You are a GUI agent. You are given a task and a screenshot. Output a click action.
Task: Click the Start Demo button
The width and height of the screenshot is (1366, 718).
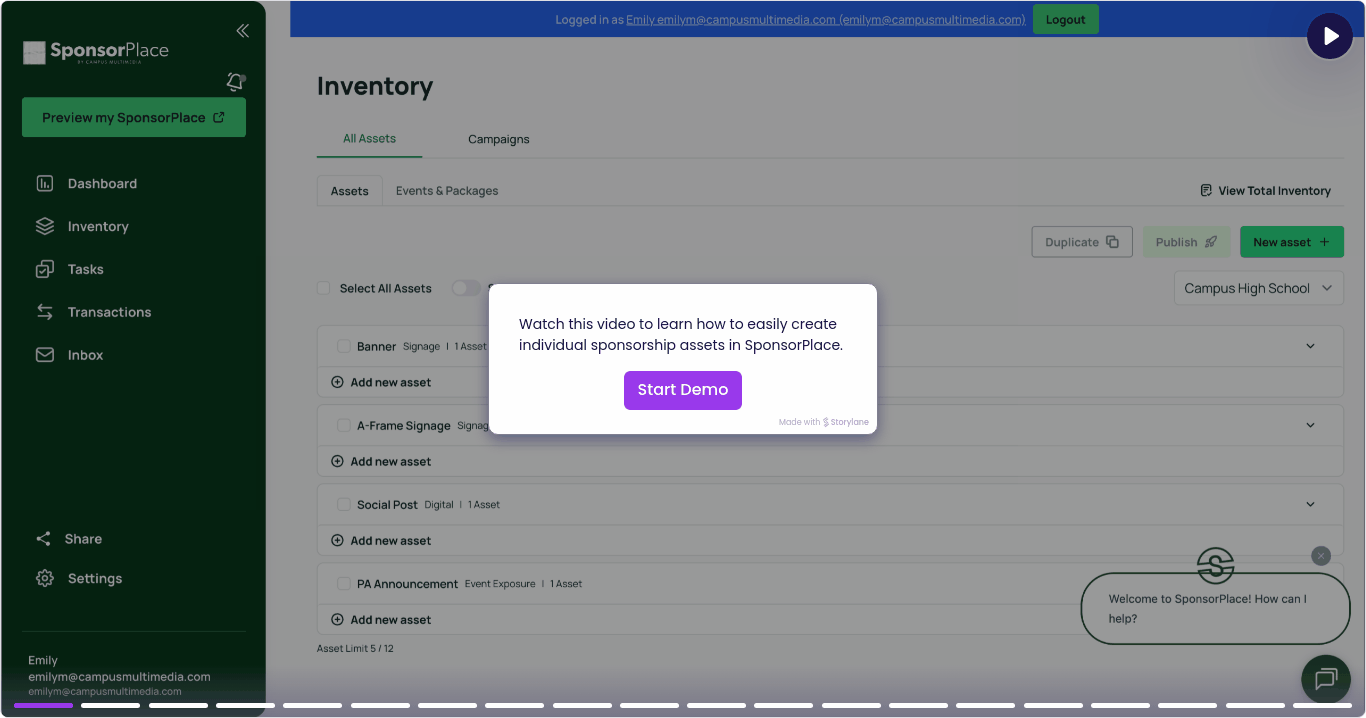tap(683, 390)
